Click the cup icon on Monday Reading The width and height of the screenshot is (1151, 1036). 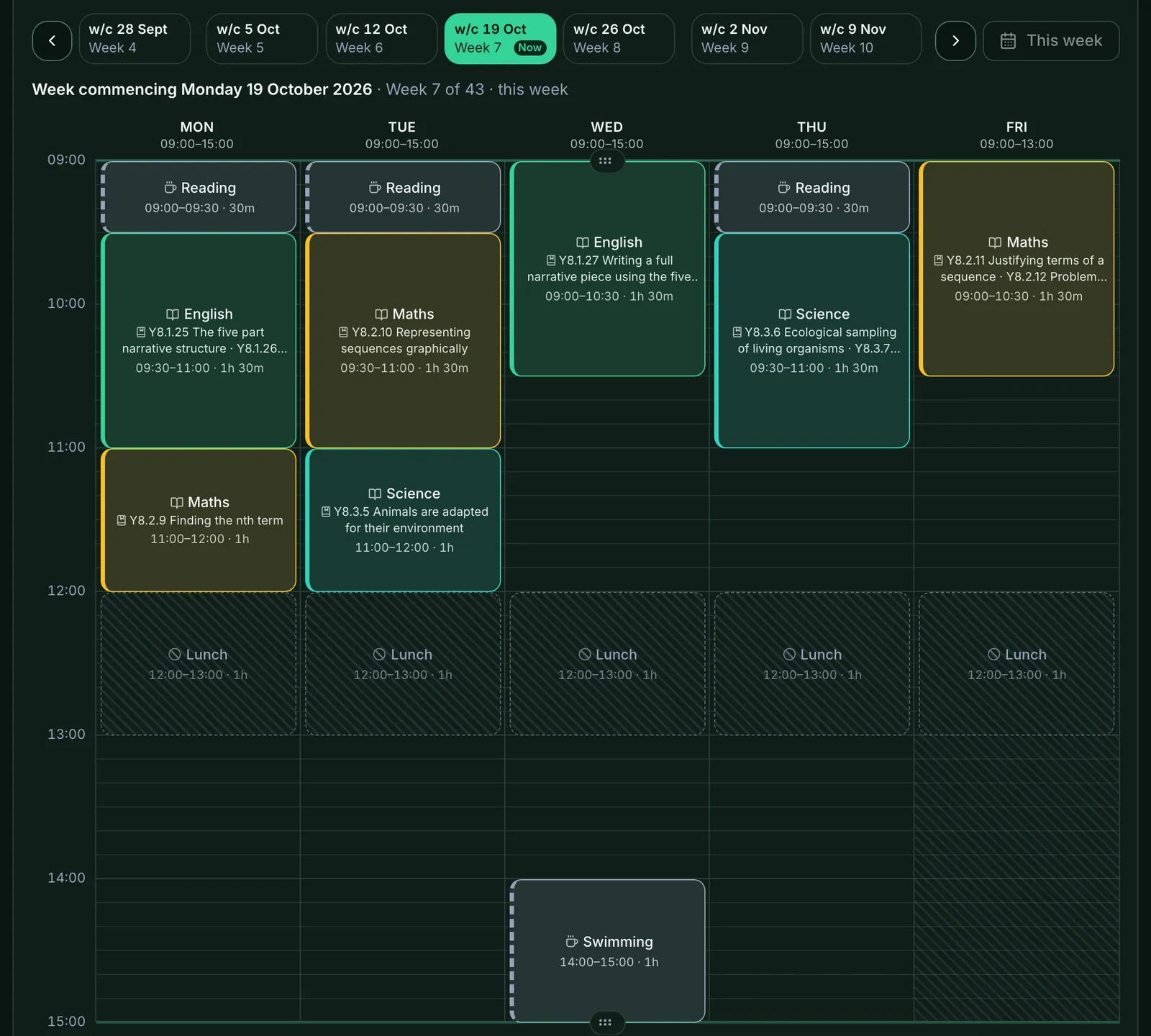170,188
